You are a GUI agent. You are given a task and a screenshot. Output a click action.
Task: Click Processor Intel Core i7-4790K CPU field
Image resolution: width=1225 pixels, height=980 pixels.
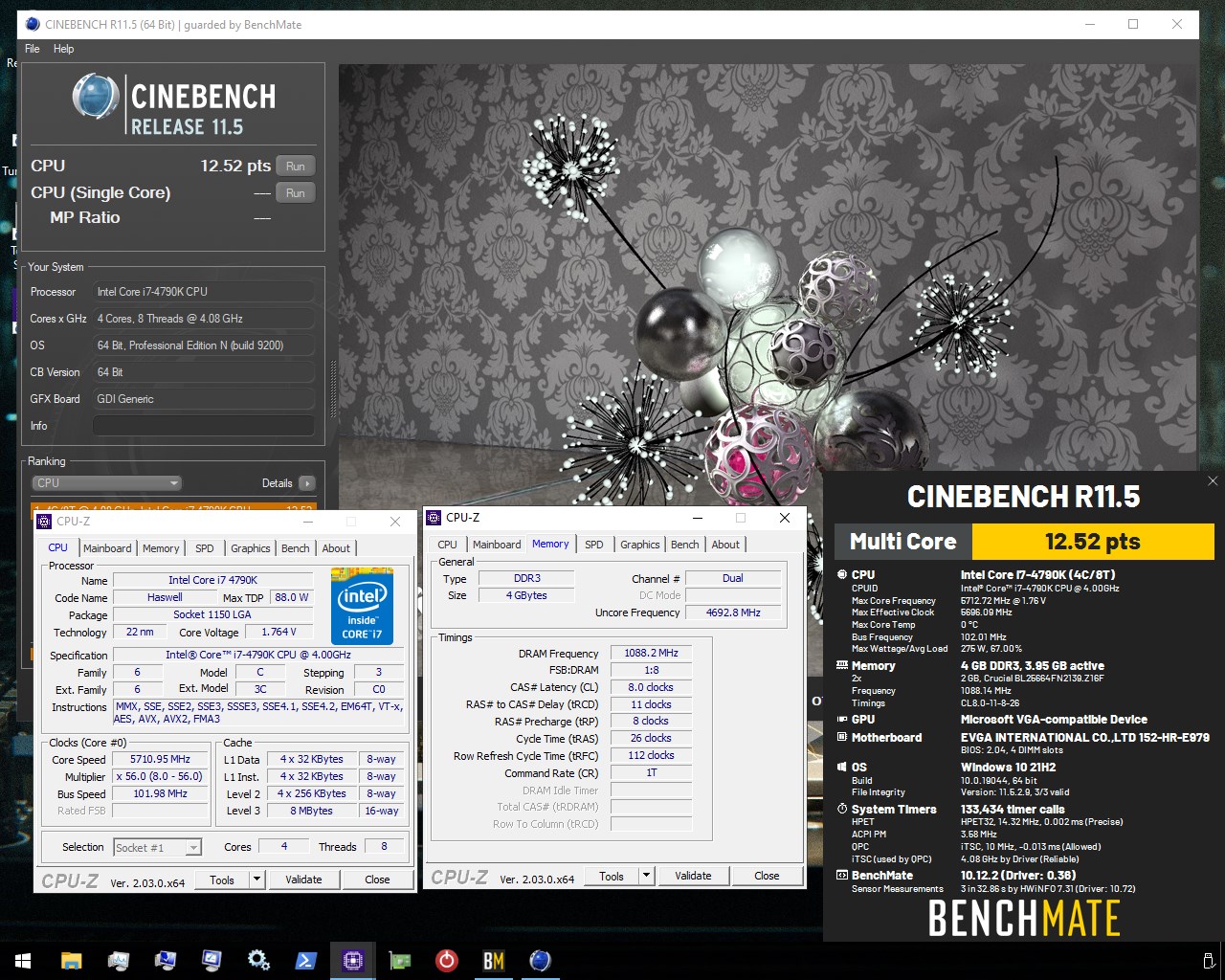[x=204, y=292]
